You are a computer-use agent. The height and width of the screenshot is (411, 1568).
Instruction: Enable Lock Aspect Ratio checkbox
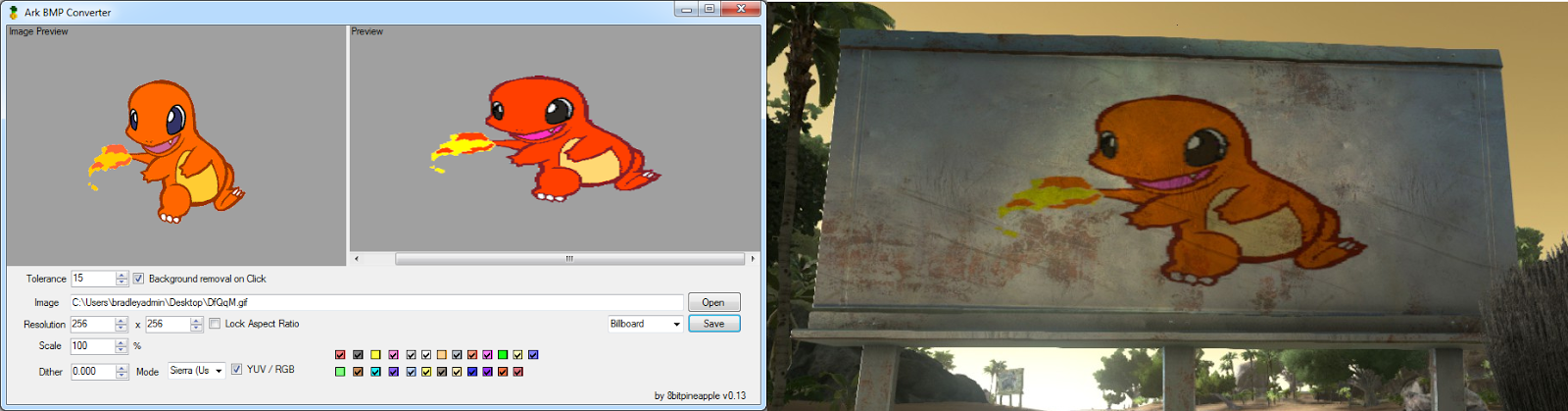click(x=215, y=324)
